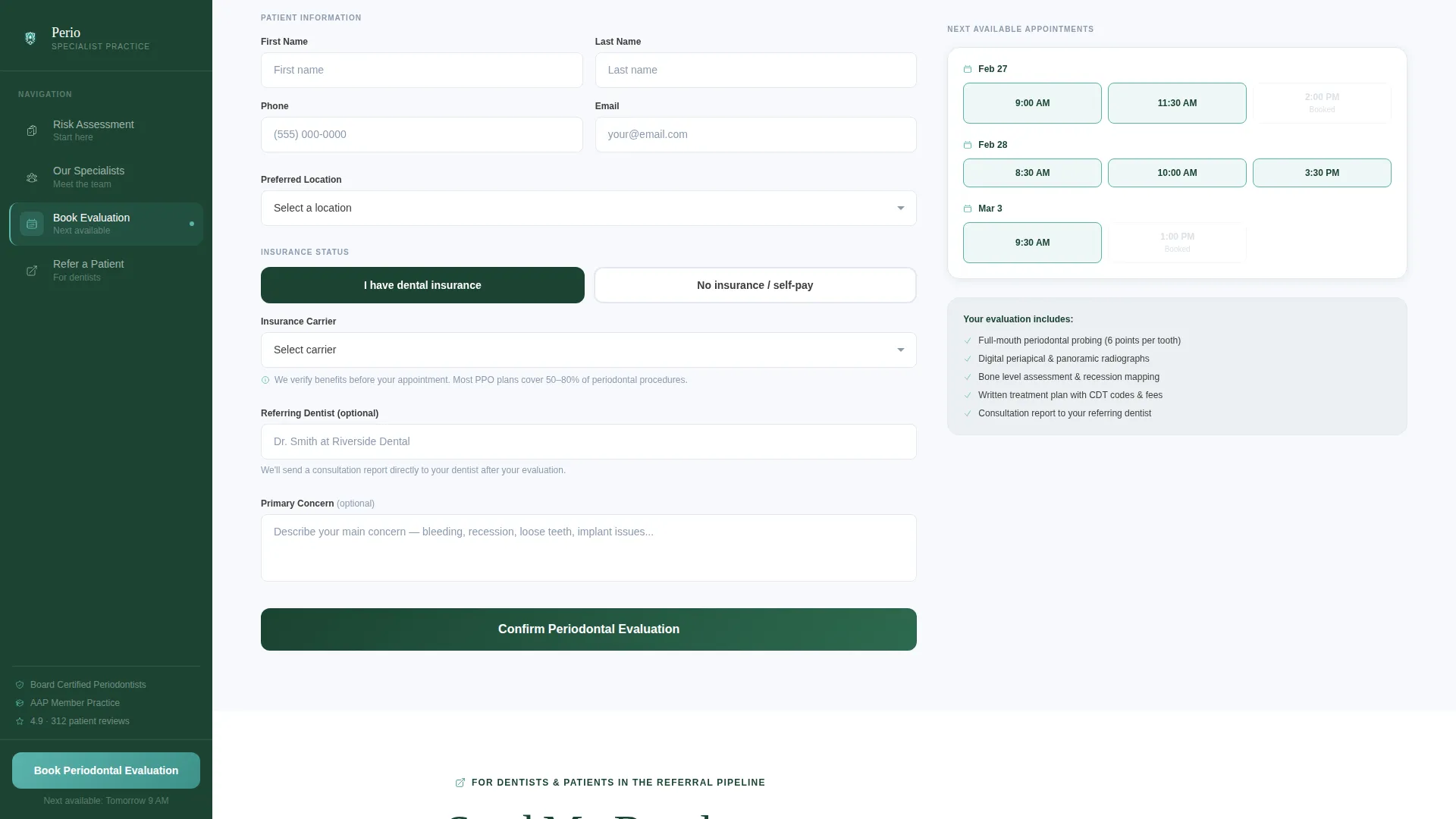Click the calendar icon next to Feb 28
The height and width of the screenshot is (819, 1456).
[x=968, y=145]
